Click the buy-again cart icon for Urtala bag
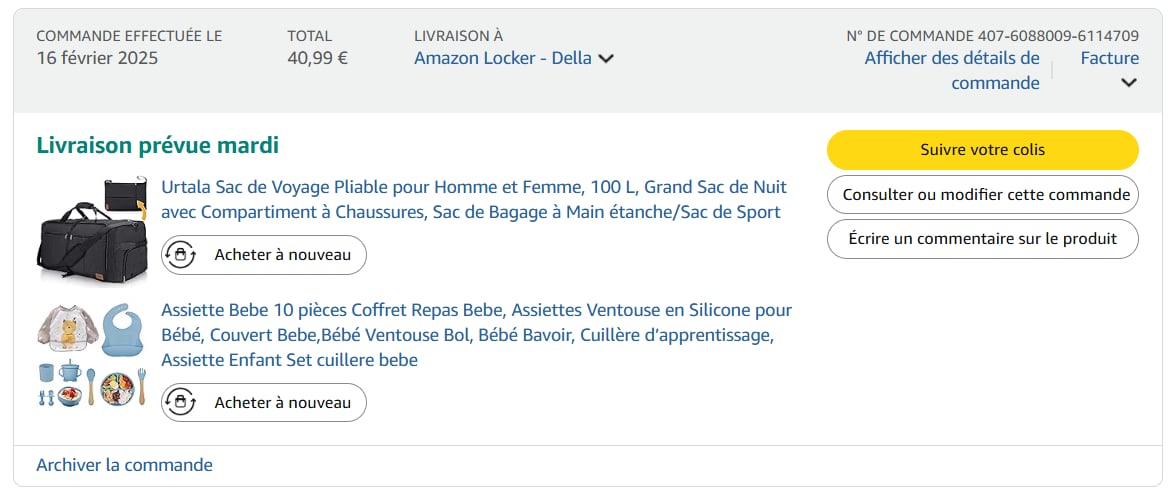The image size is (1171, 493). click(180, 255)
